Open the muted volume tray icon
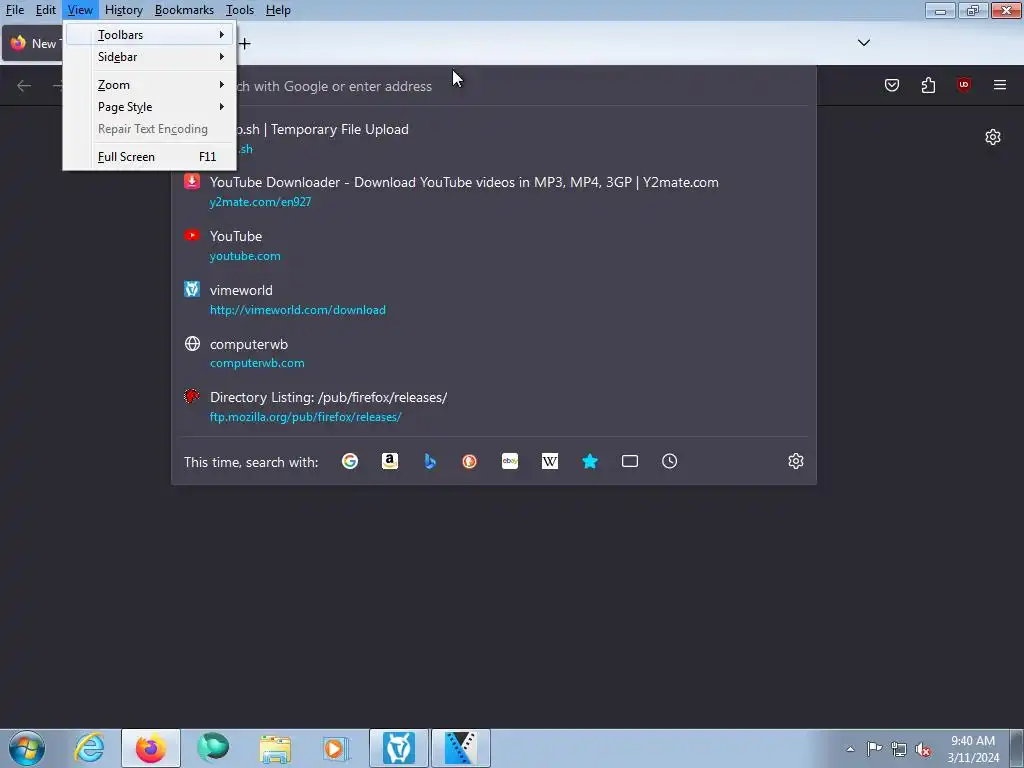The width and height of the screenshot is (1024, 768). [x=923, y=749]
